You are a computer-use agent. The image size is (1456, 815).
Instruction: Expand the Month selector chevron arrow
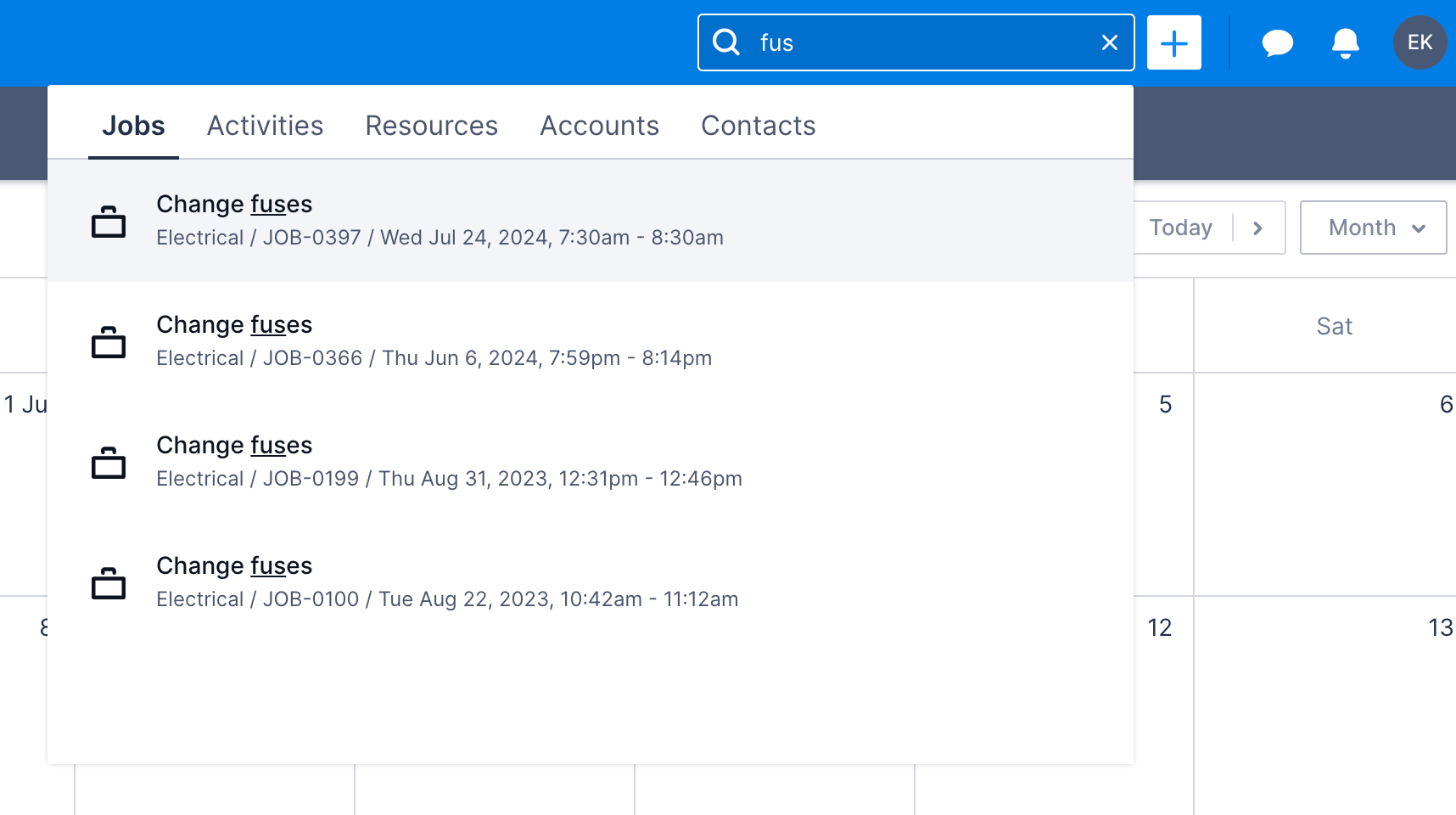1418,228
